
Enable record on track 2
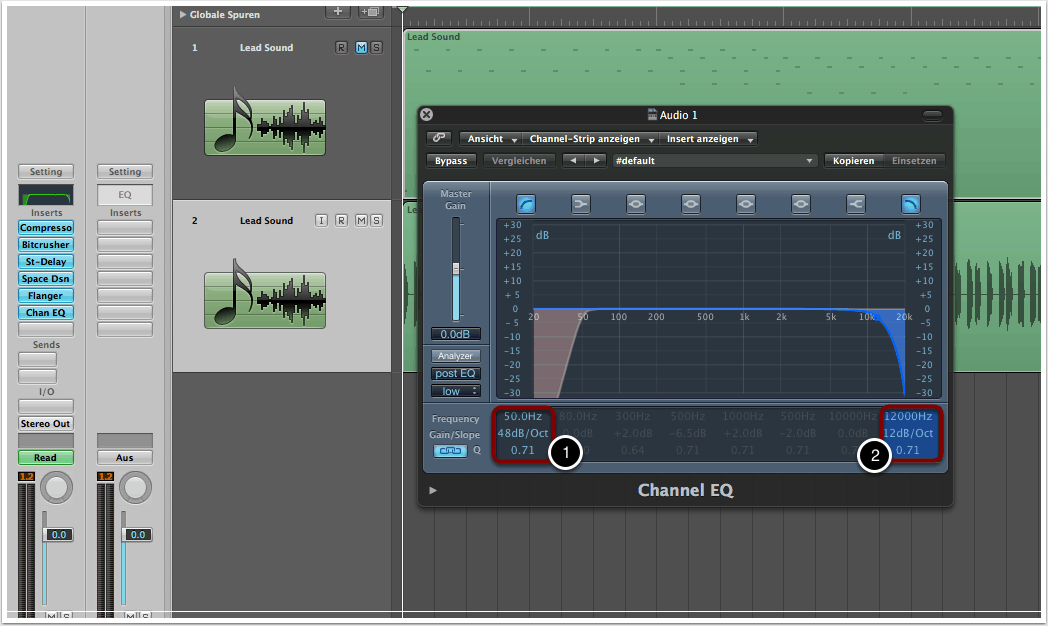pos(341,221)
